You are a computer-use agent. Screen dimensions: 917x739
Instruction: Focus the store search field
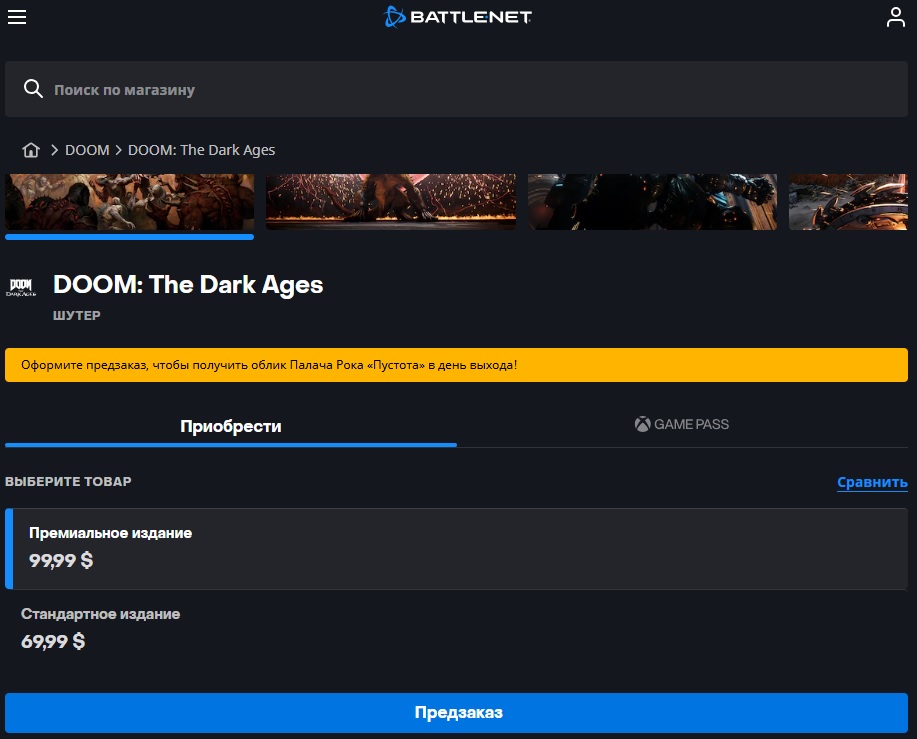(x=456, y=89)
